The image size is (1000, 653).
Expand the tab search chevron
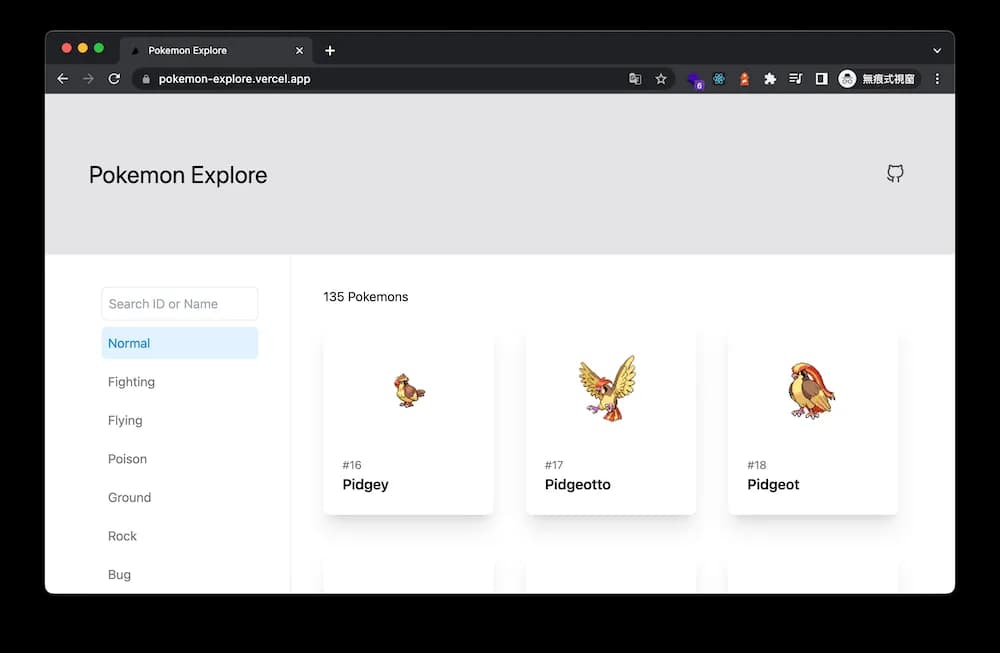(937, 50)
